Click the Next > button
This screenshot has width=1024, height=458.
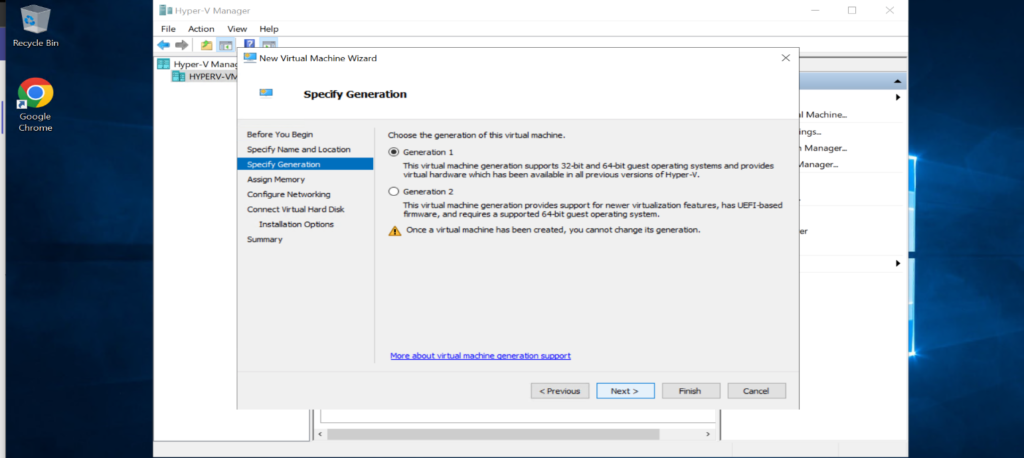tap(625, 391)
